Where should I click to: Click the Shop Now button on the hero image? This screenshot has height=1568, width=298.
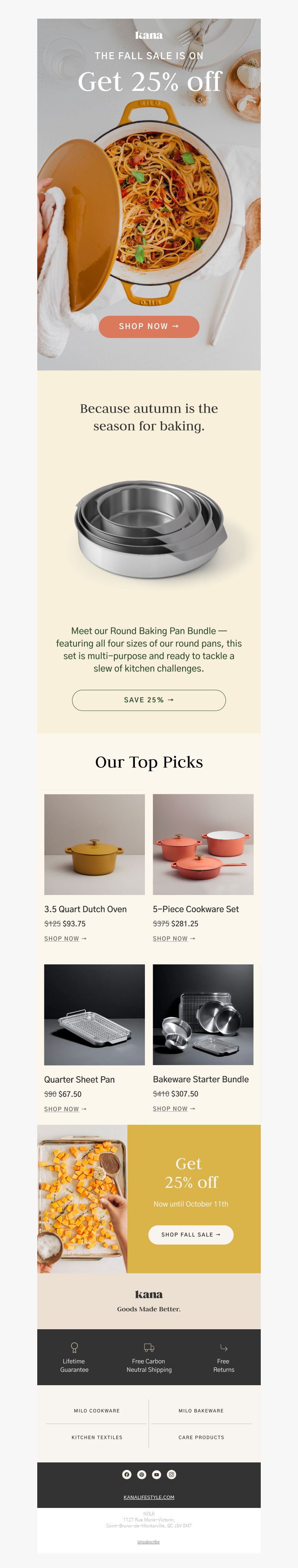click(x=149, y=327)
